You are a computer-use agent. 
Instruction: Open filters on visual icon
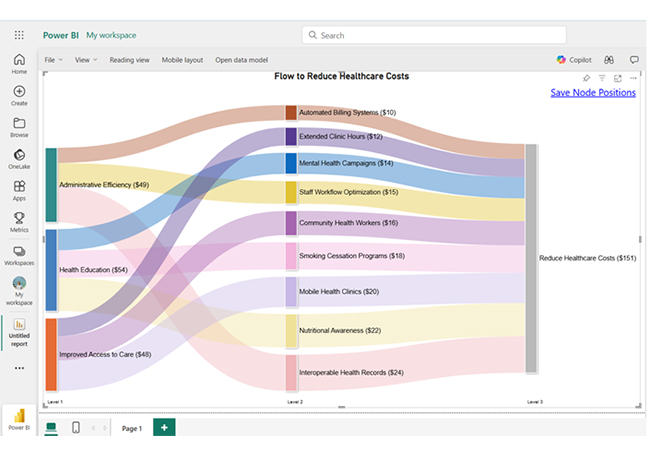click(x=602, y=78)
